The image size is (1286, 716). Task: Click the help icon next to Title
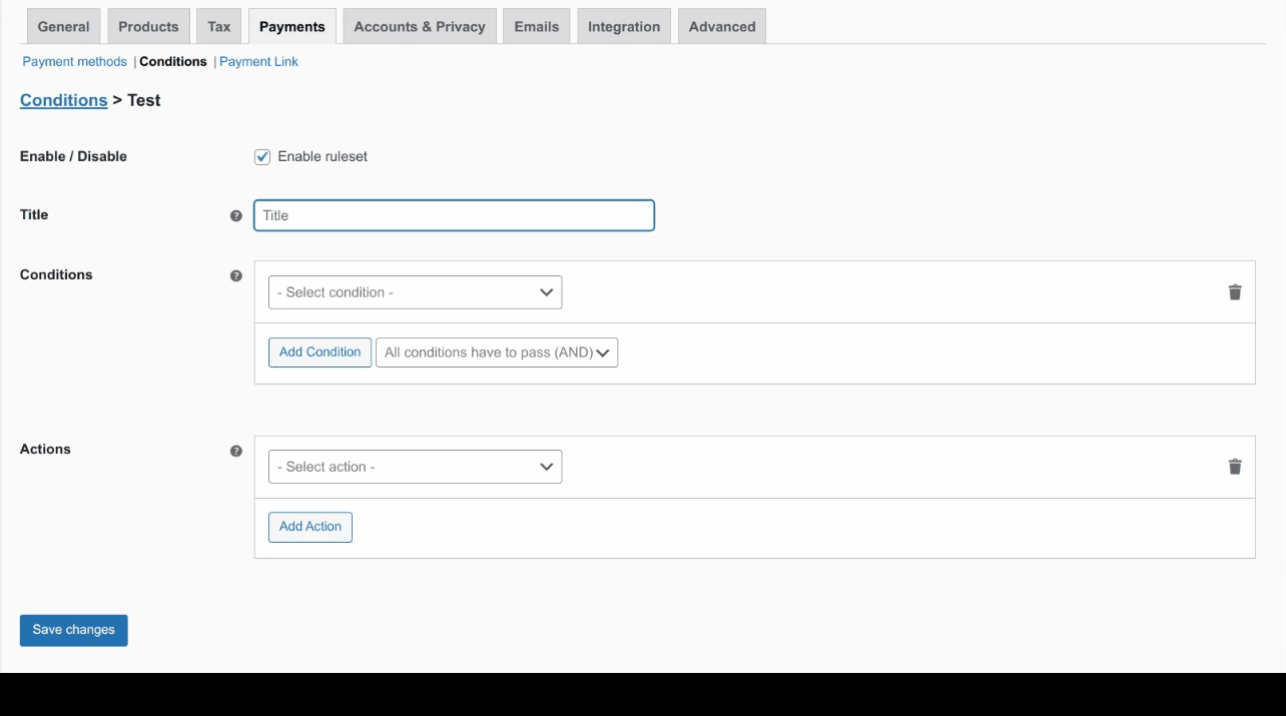[x=236, y=216]
